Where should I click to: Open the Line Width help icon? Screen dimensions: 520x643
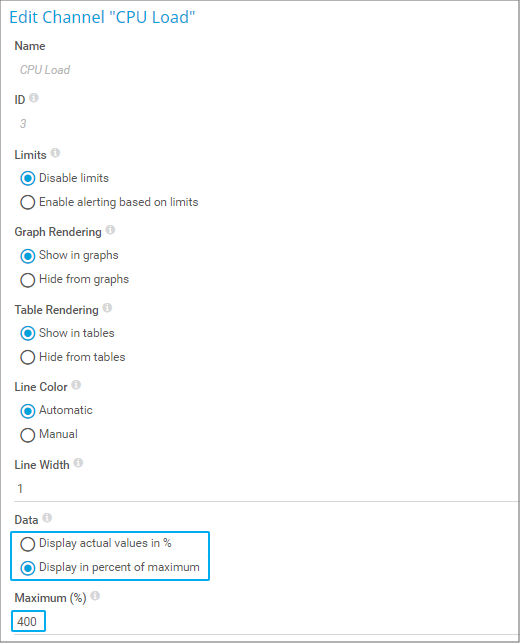tap(78, 463)
